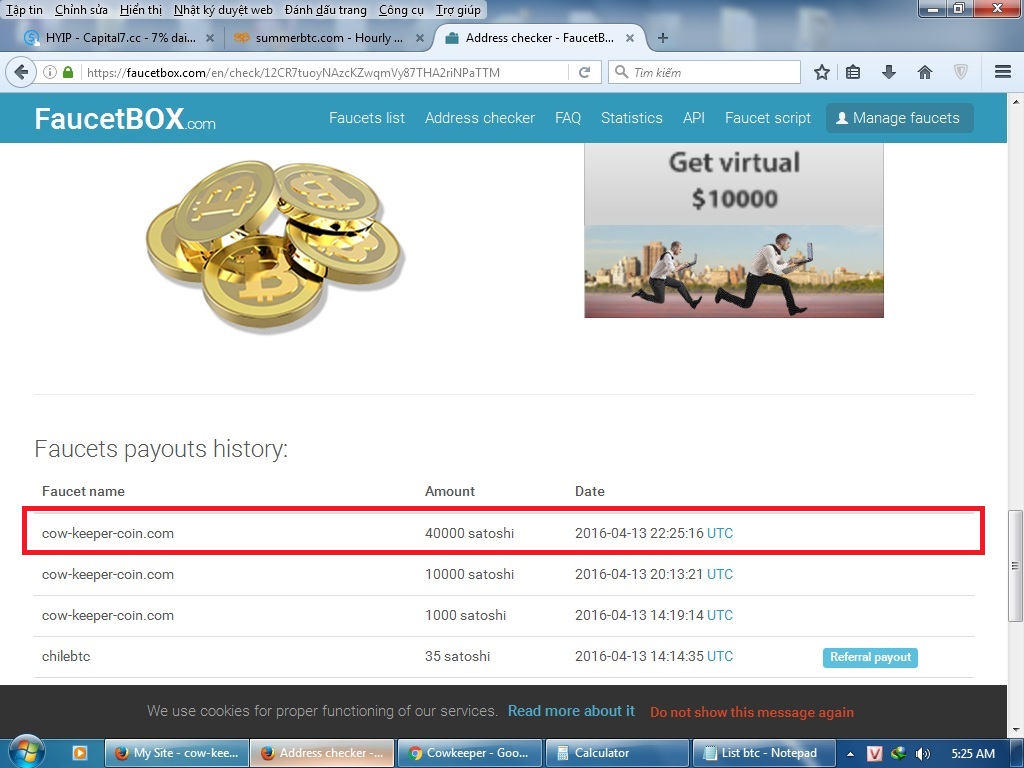Switch to Cowkeeper - Google Chrome taskbar window

470,753
